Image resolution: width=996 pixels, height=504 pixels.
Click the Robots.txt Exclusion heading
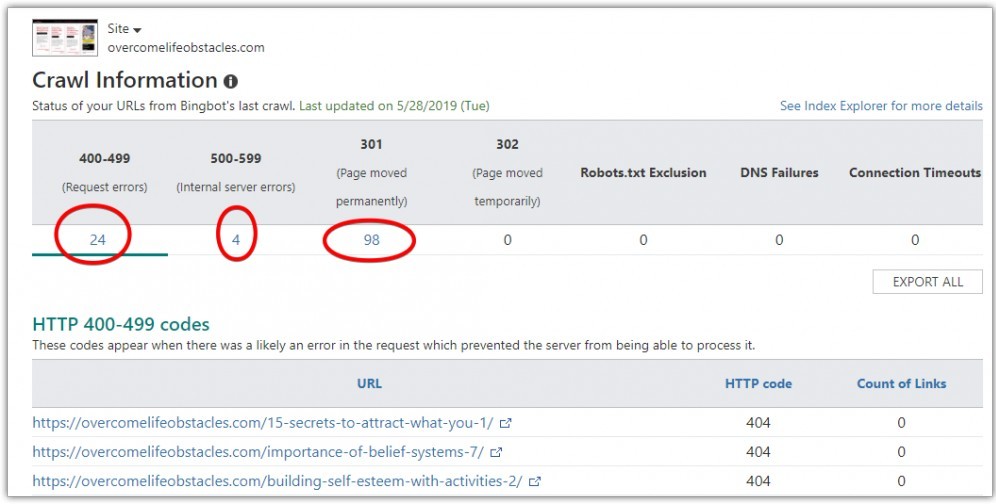pos(643,173)
